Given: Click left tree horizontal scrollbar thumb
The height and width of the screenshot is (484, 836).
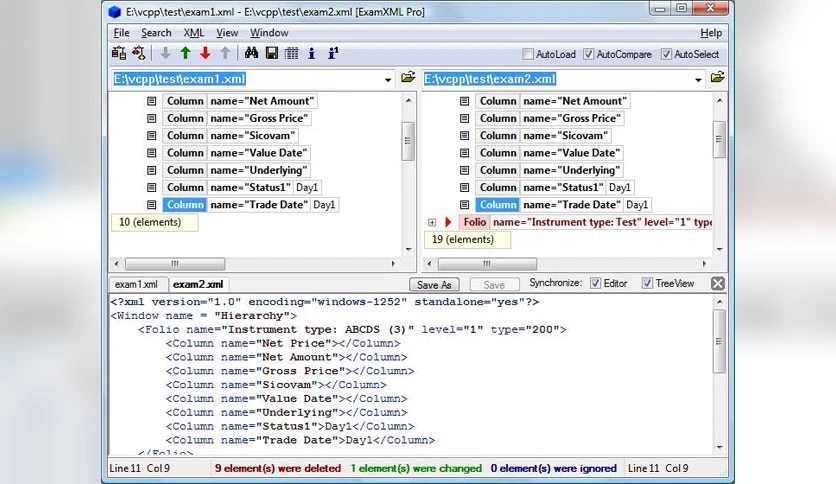Looking at the screenshot, I should [175, 264].
